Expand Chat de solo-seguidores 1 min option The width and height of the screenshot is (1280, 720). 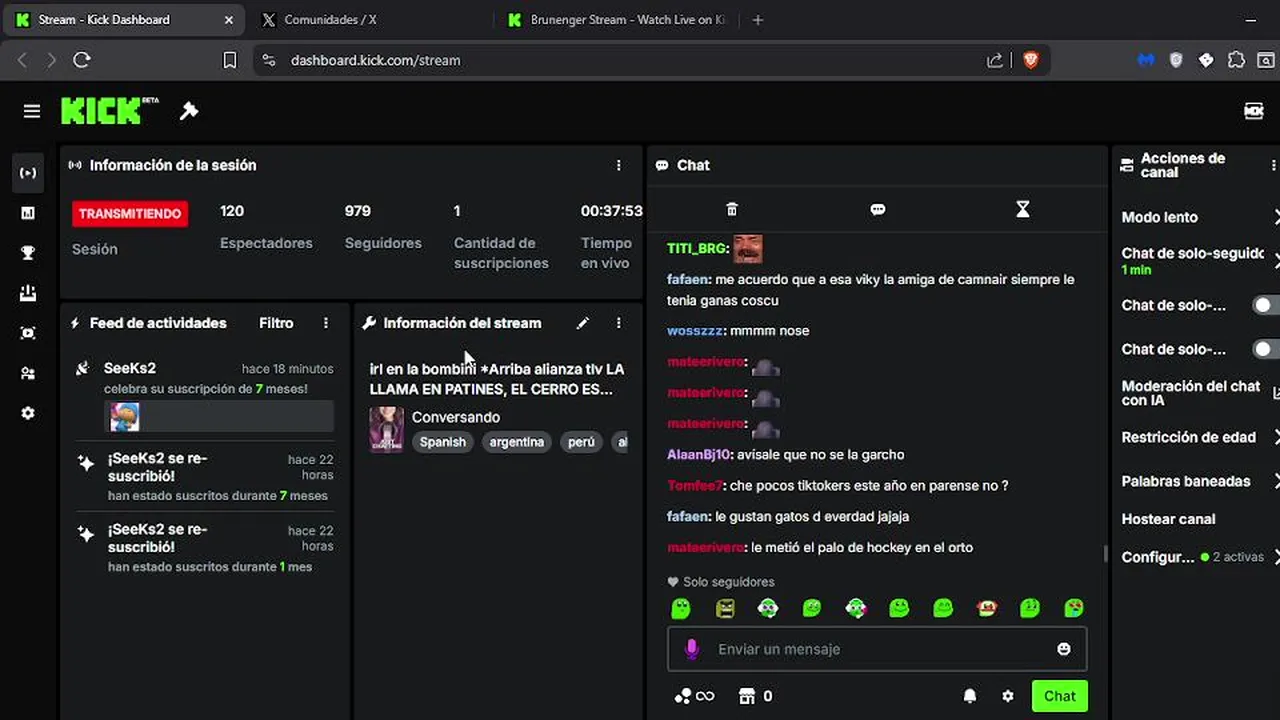click(x=1276, y=261)
